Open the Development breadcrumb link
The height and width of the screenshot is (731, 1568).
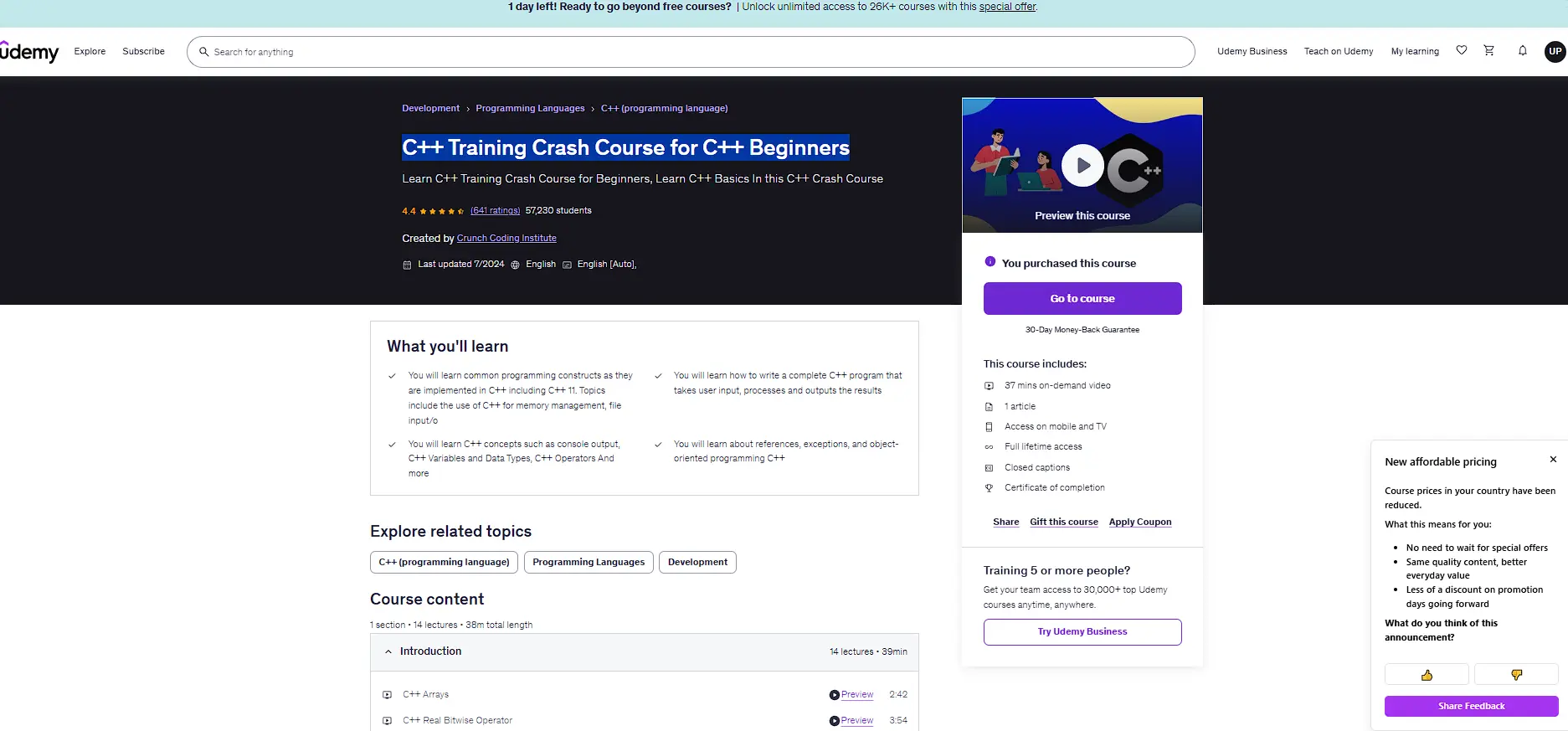[x=430, y=108]
